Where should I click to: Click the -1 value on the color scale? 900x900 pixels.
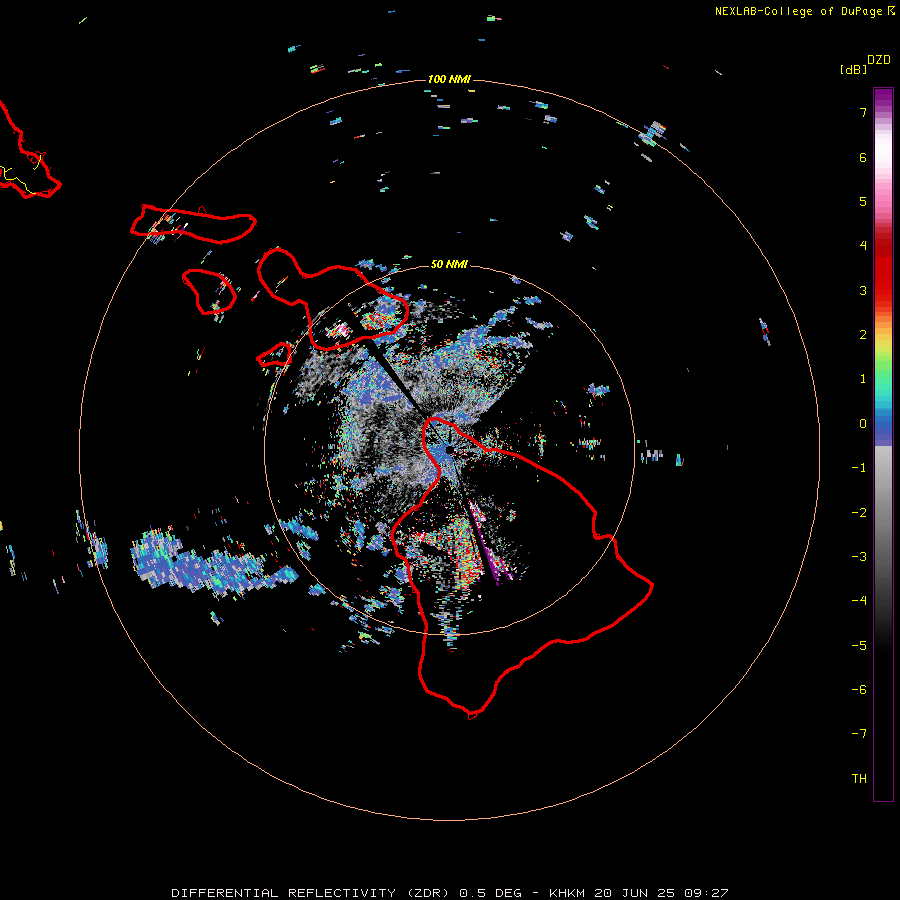[x=859, y=468]
